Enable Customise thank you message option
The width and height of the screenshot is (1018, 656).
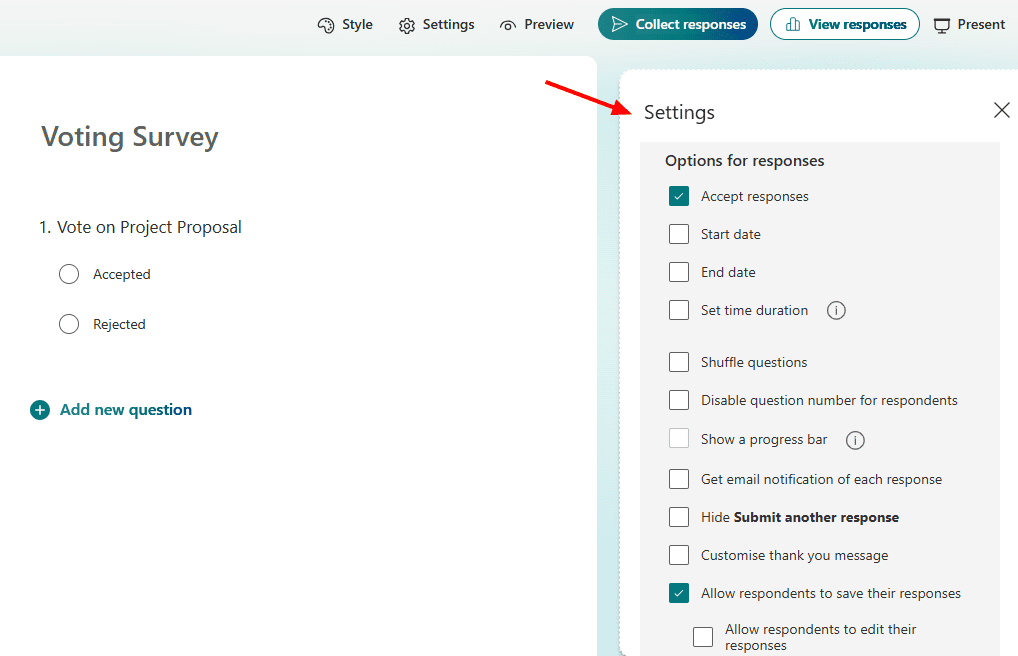click(x=679, y=555)
